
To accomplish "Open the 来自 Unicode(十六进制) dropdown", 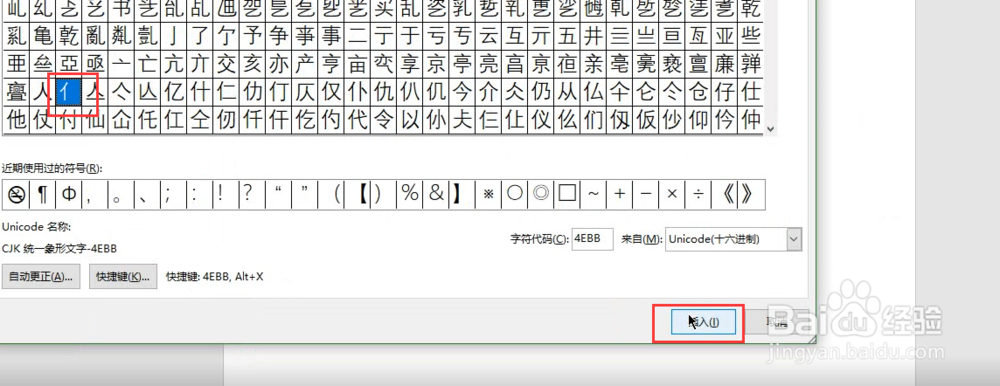I will (x=733, y=239).
